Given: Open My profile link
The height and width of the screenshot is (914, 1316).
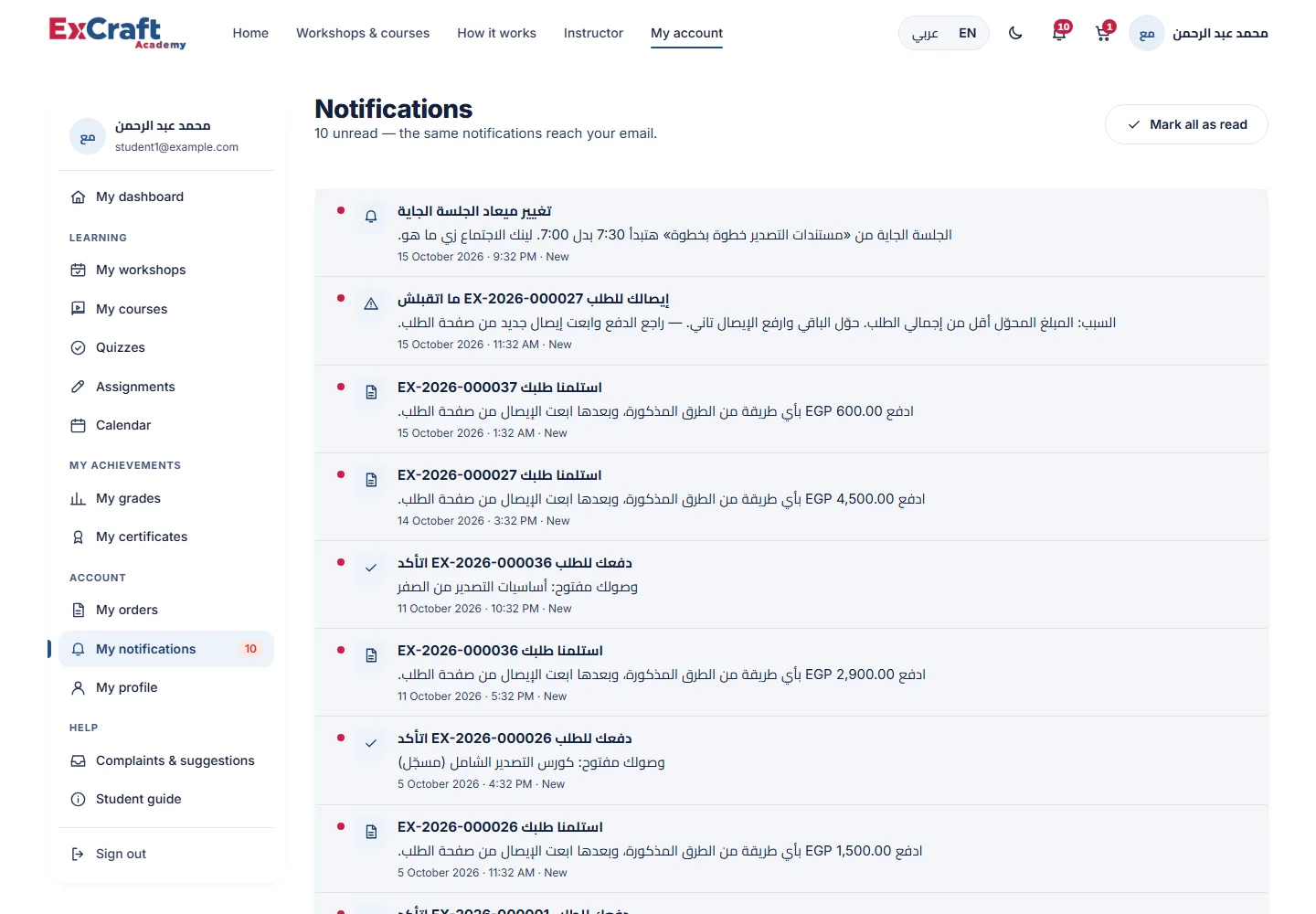Looking at the screenshot, I should click(166, 687).
